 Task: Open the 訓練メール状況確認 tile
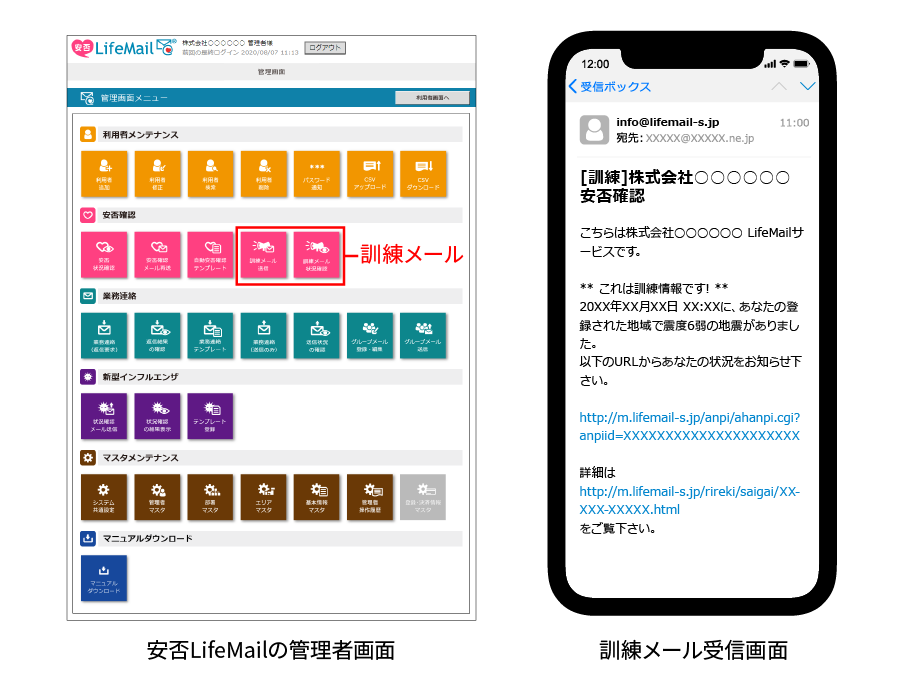click(317, 255)
